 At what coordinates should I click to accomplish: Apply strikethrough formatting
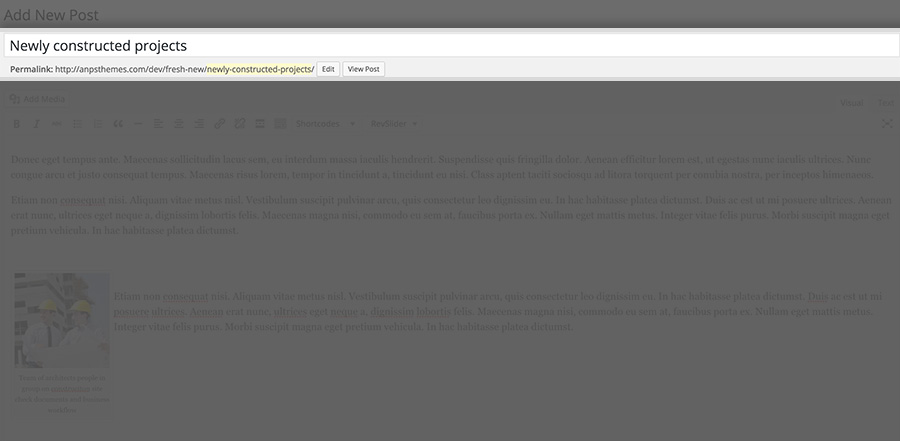(57, 124)
